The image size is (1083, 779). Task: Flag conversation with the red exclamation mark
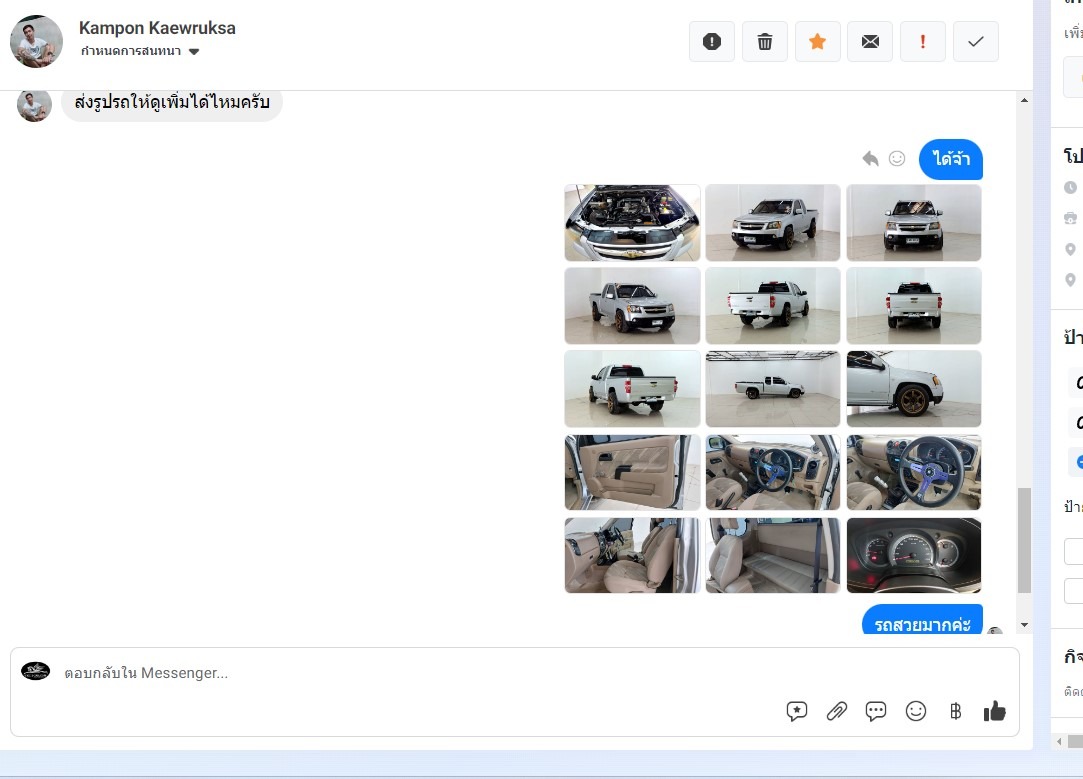coord(923,42)
